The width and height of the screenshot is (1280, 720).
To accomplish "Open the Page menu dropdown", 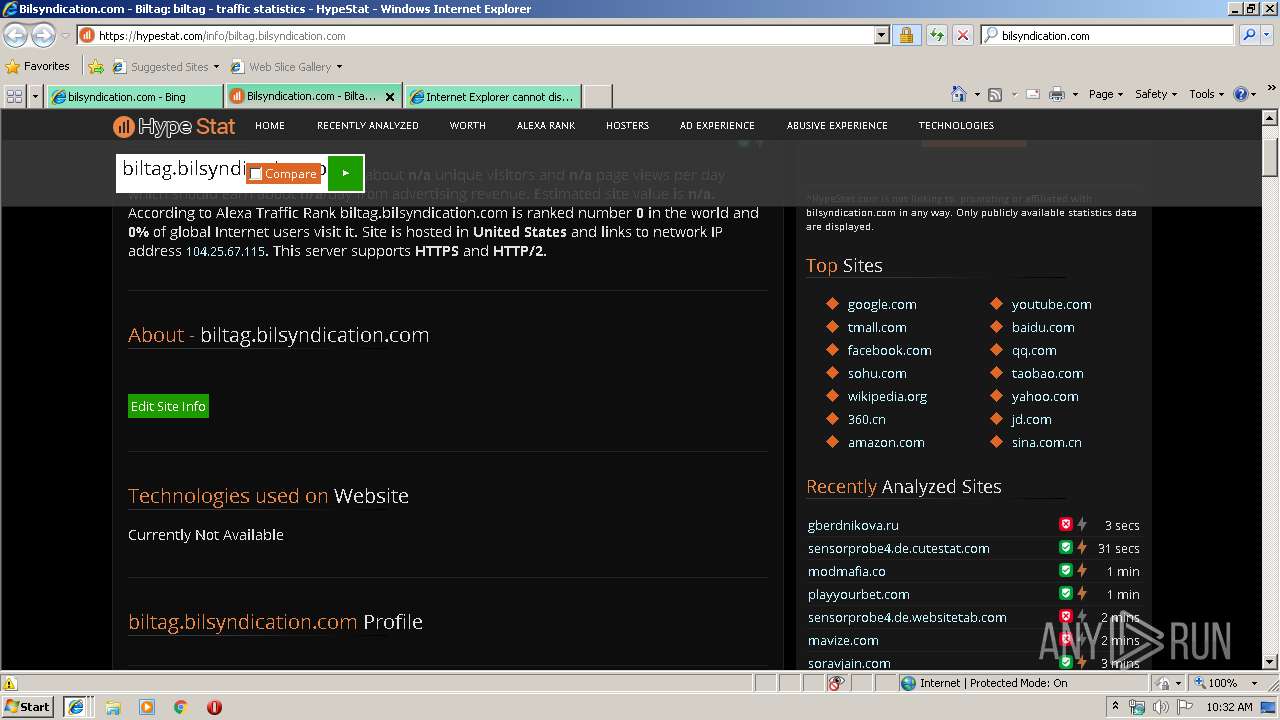I will click(x=1106, y=94).
